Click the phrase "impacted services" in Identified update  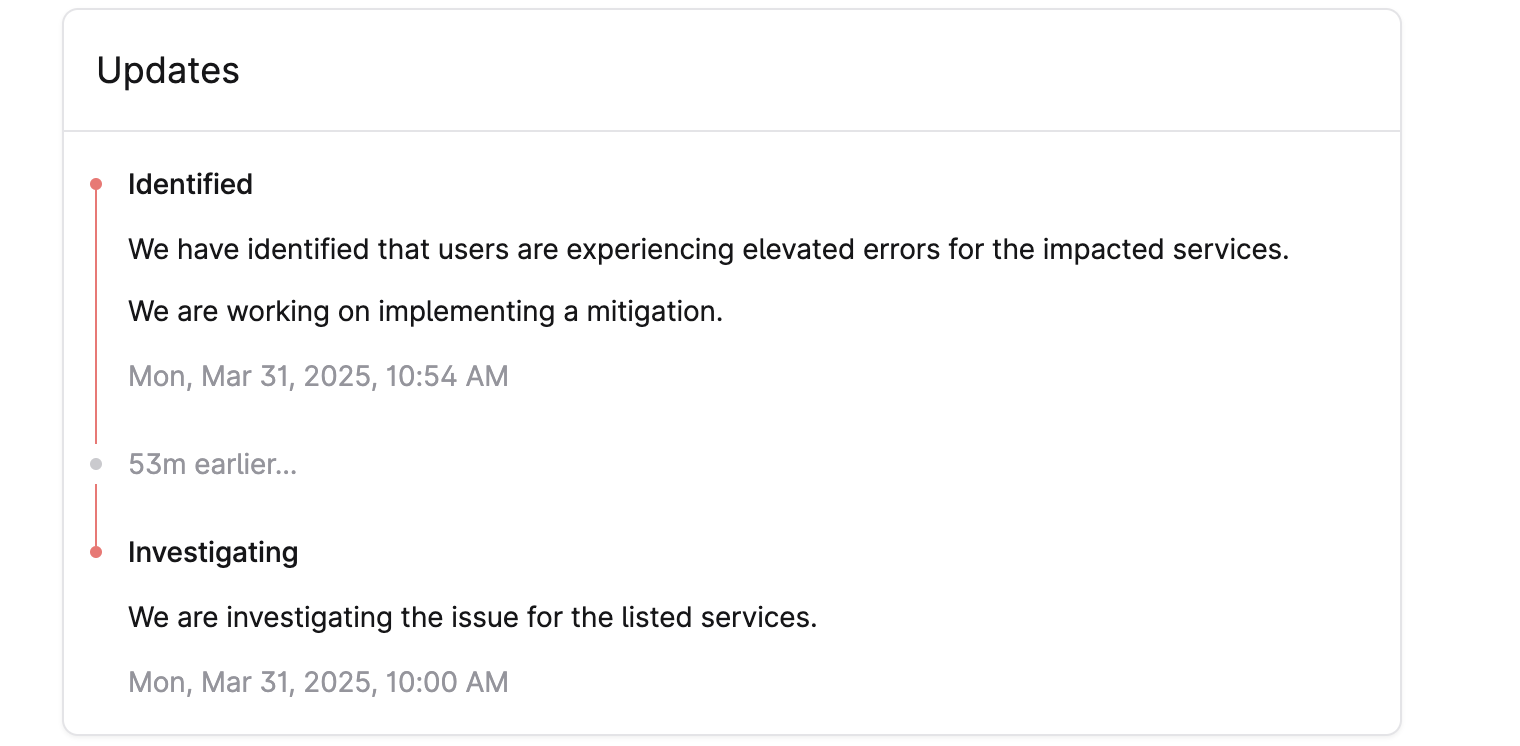pyautogui.click(x=1165, y=248)
